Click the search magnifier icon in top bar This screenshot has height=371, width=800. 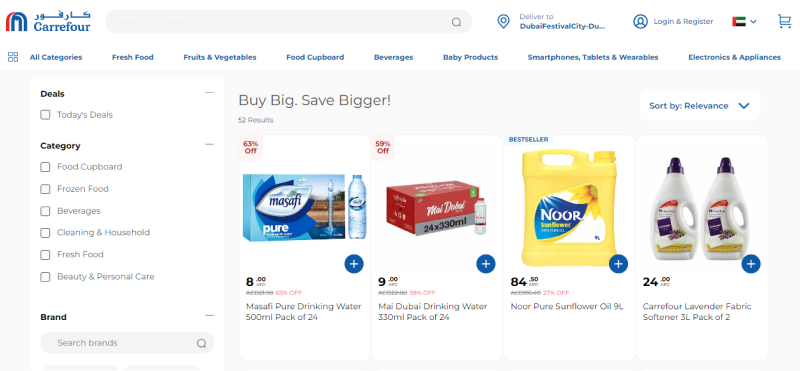pos(456,22)
